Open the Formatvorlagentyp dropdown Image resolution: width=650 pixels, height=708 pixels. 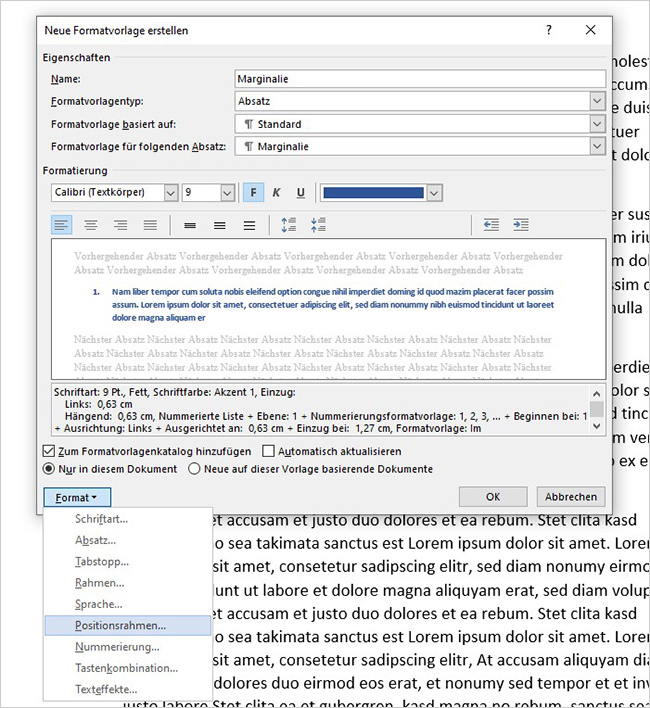click(x=597, y=101)
